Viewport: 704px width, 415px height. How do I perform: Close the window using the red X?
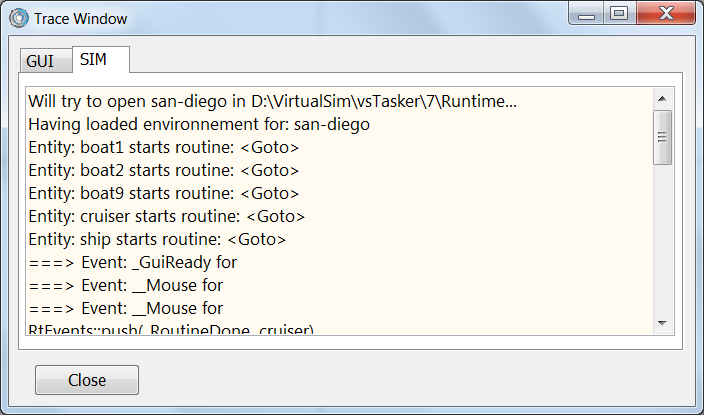[662, 13]
